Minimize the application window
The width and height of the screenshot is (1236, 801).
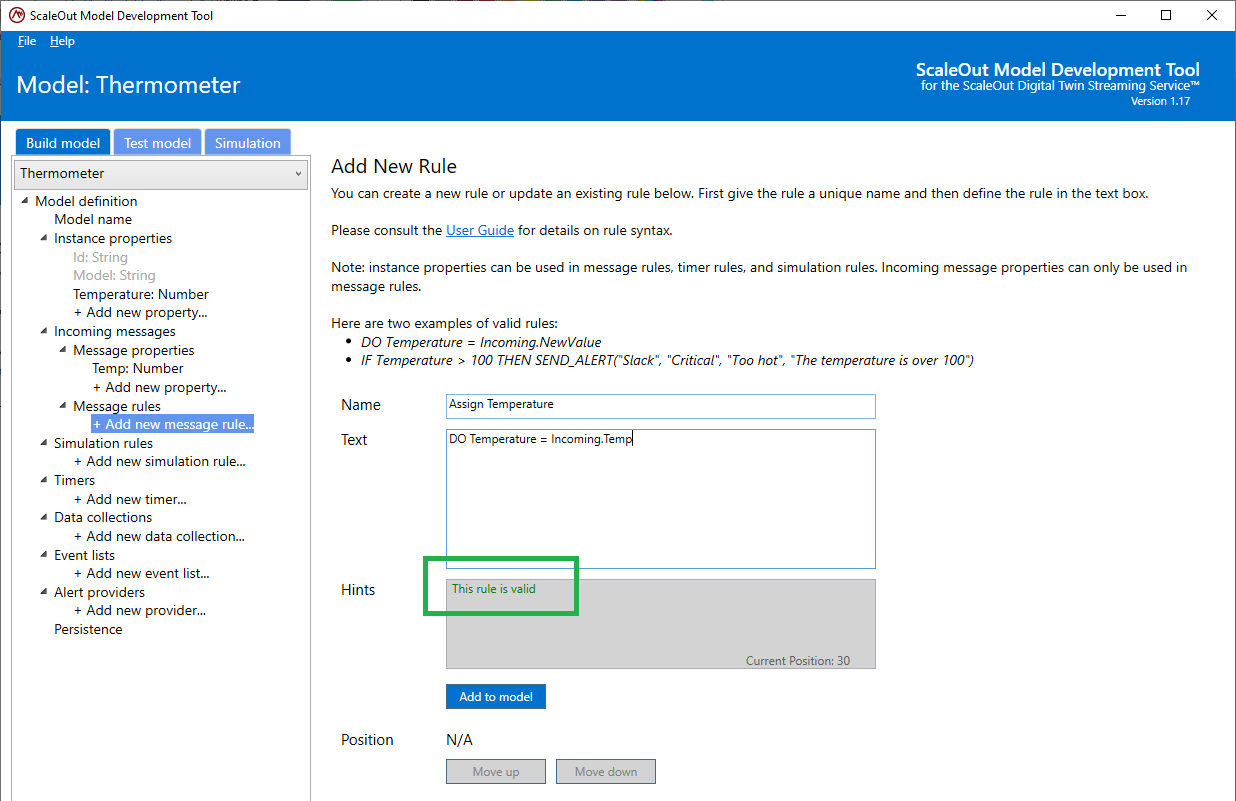1120,15
